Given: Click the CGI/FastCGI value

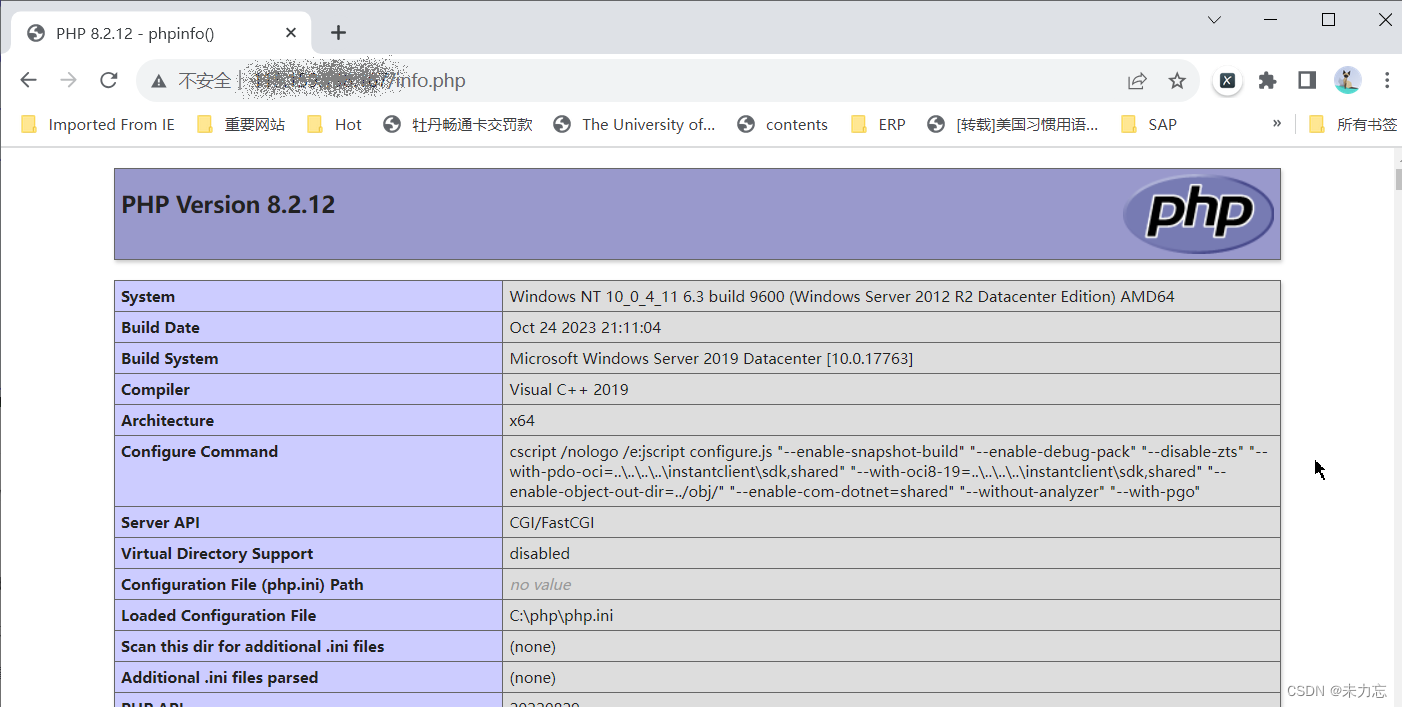Looking at the screenshot, I should (x=552, y=522).
